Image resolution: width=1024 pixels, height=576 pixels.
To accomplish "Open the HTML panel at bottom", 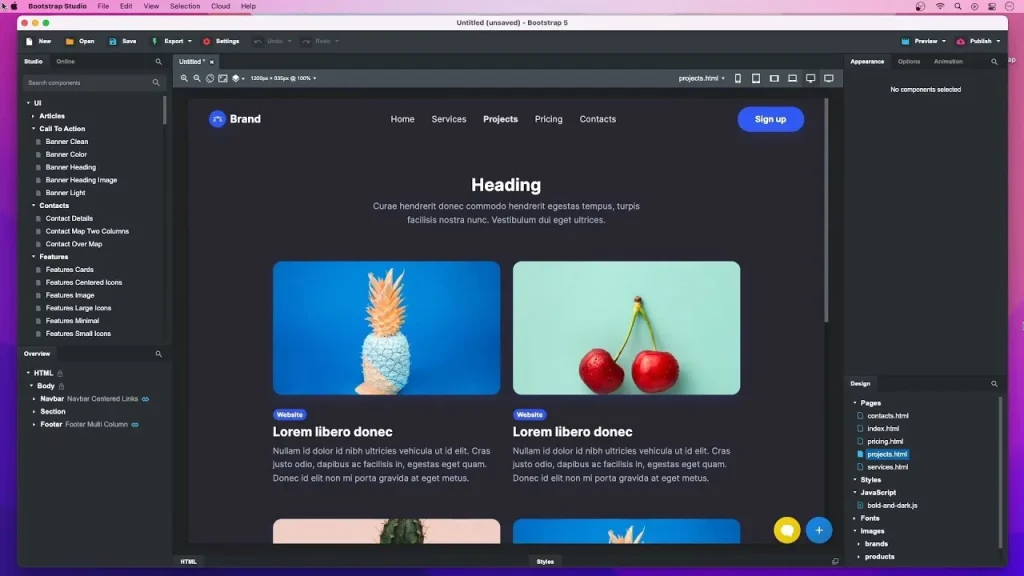I will point(188,562).
